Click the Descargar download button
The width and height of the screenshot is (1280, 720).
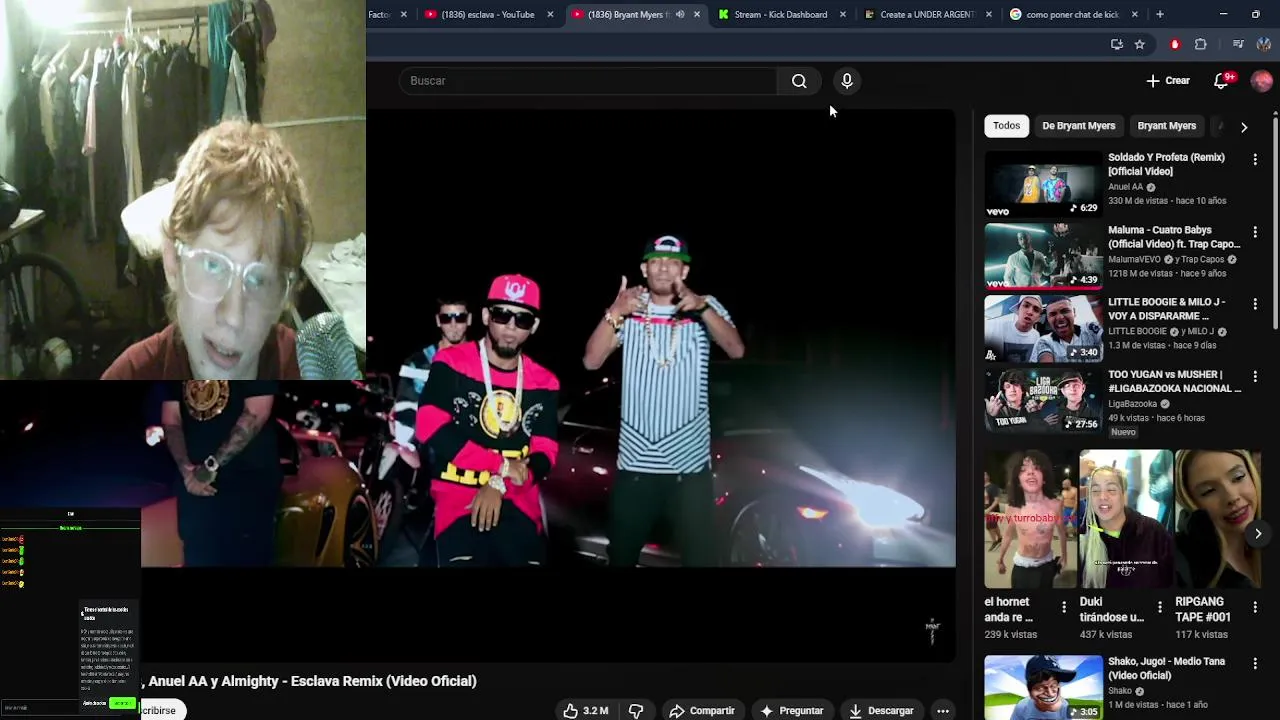click(x=881, y=710)
